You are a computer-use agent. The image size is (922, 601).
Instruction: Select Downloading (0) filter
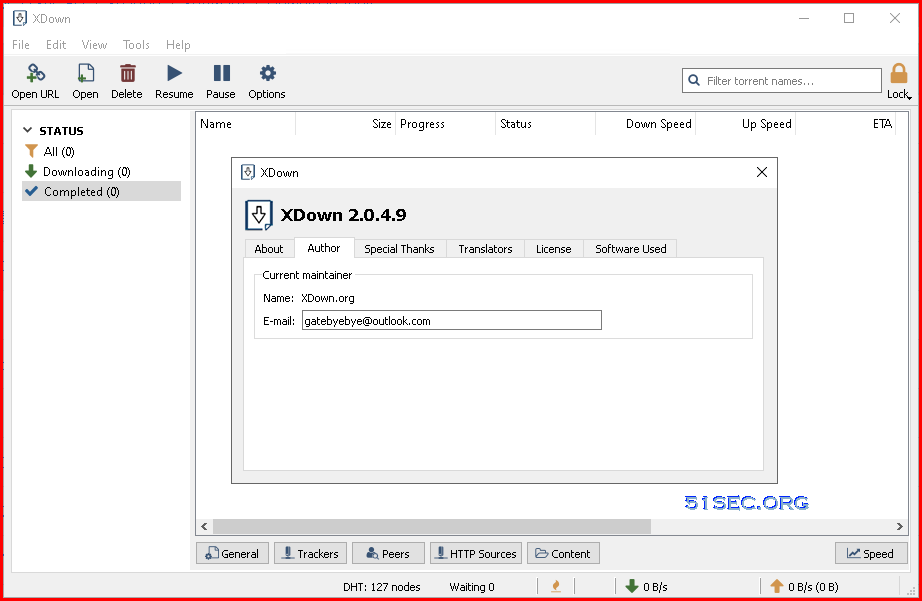pos(86,172)
